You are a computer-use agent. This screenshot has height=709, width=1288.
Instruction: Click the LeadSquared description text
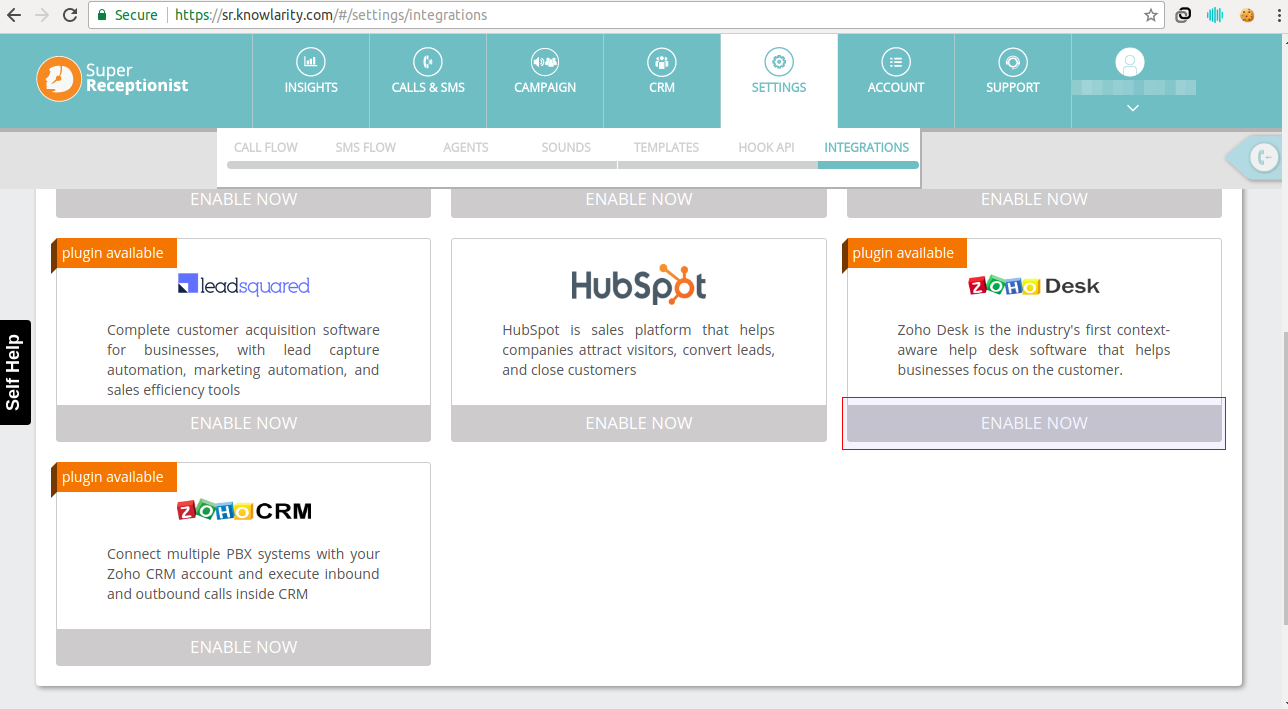244,360
